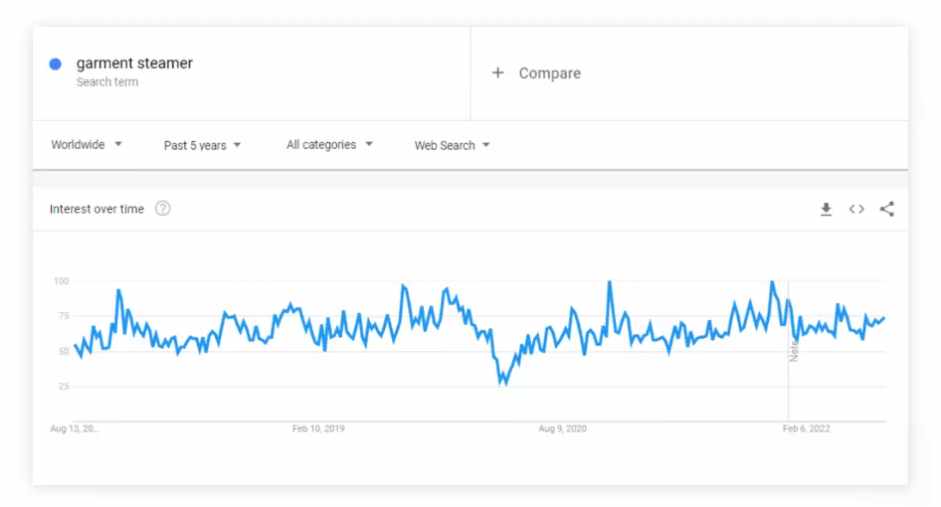Edit the garment steamer search term
The height and width of the screenshot is (507, 941).
(134, 63)
